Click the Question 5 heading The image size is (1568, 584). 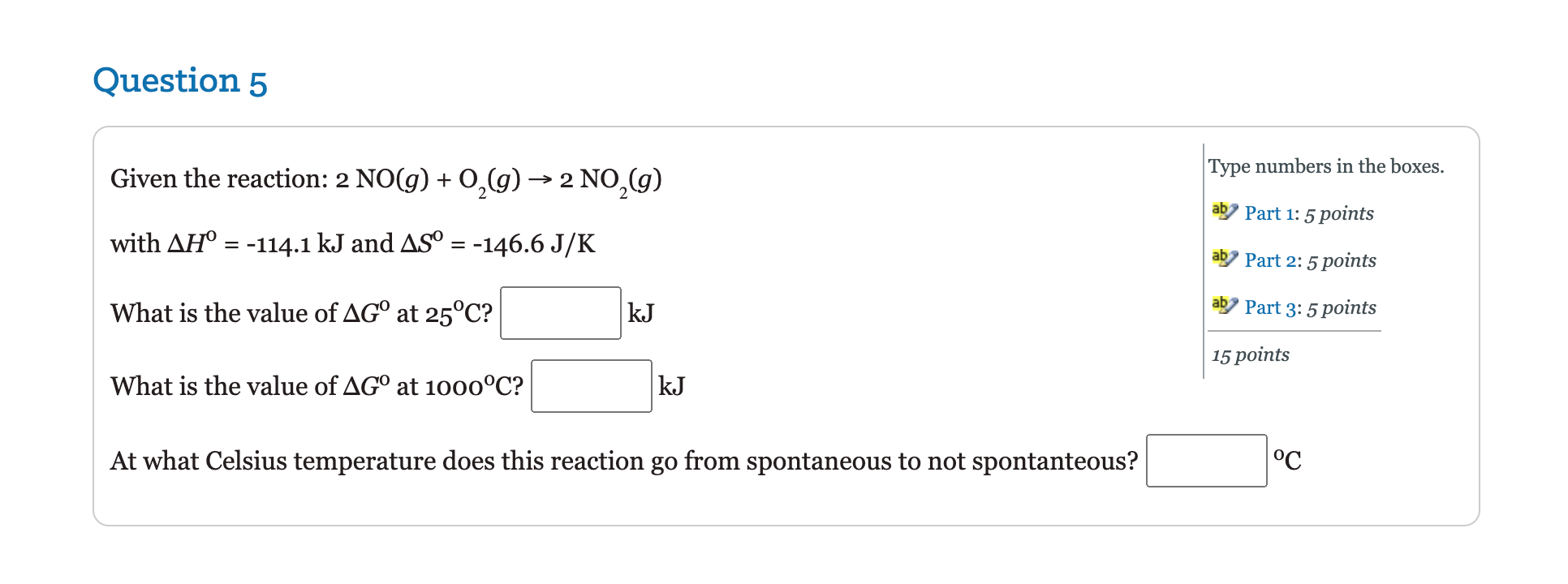pos(180,80)
